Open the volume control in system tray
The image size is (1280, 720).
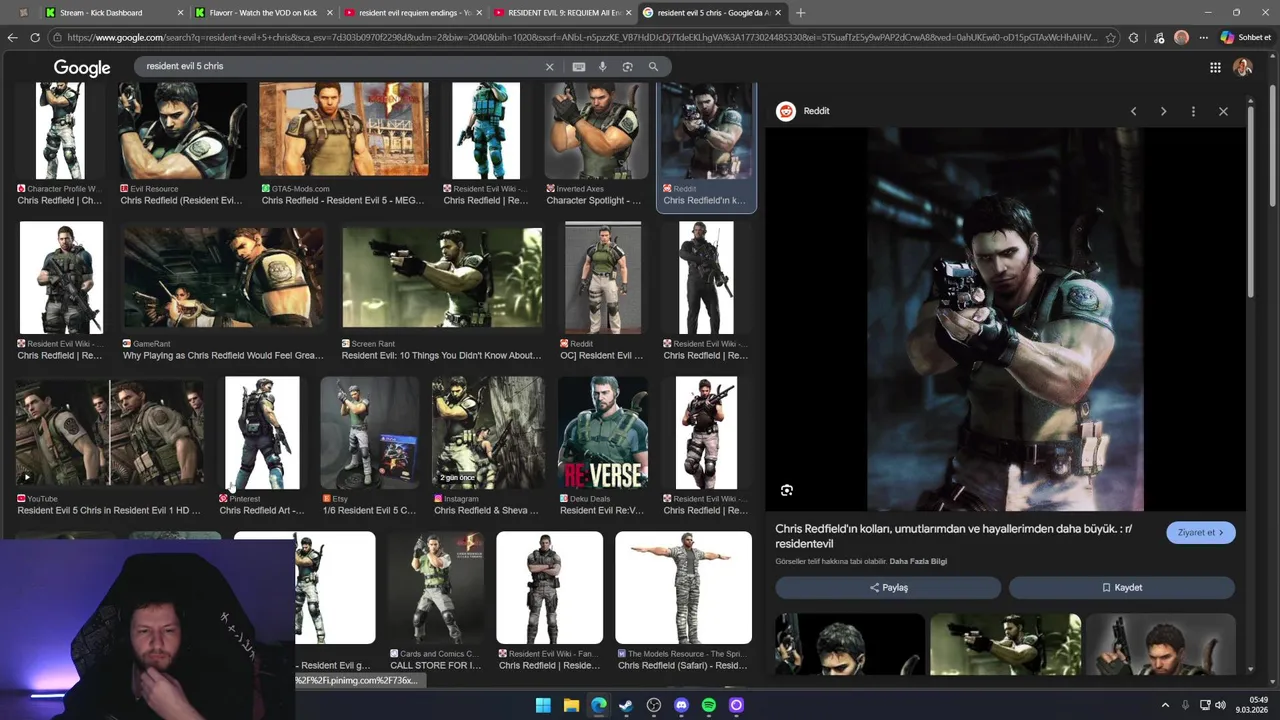point(1221,705)
